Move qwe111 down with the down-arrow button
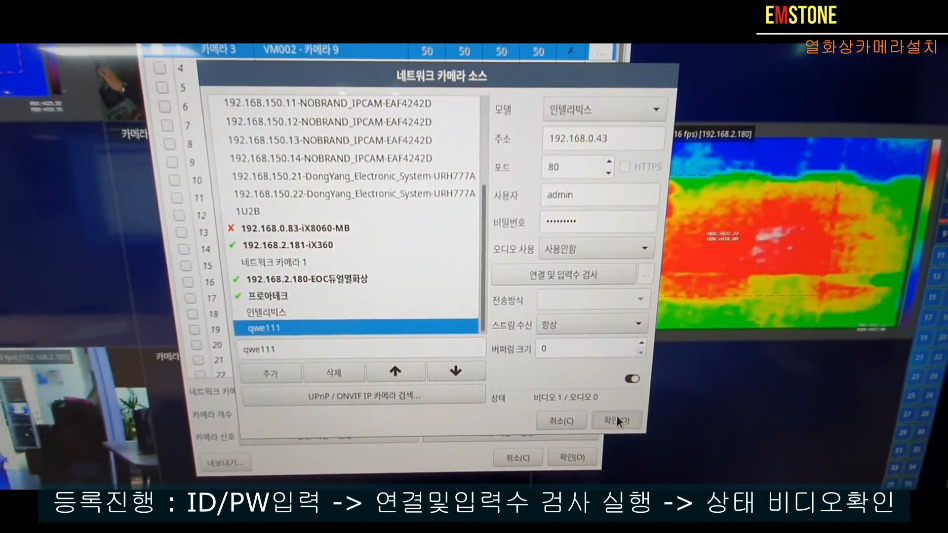The width and height of the screenshot is (948, 533). click(456, 370)
